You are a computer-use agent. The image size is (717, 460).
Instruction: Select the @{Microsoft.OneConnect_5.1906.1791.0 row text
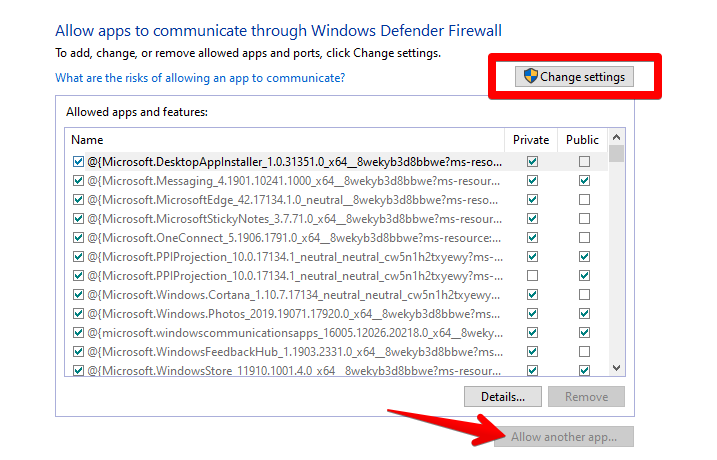click(294, 238)
